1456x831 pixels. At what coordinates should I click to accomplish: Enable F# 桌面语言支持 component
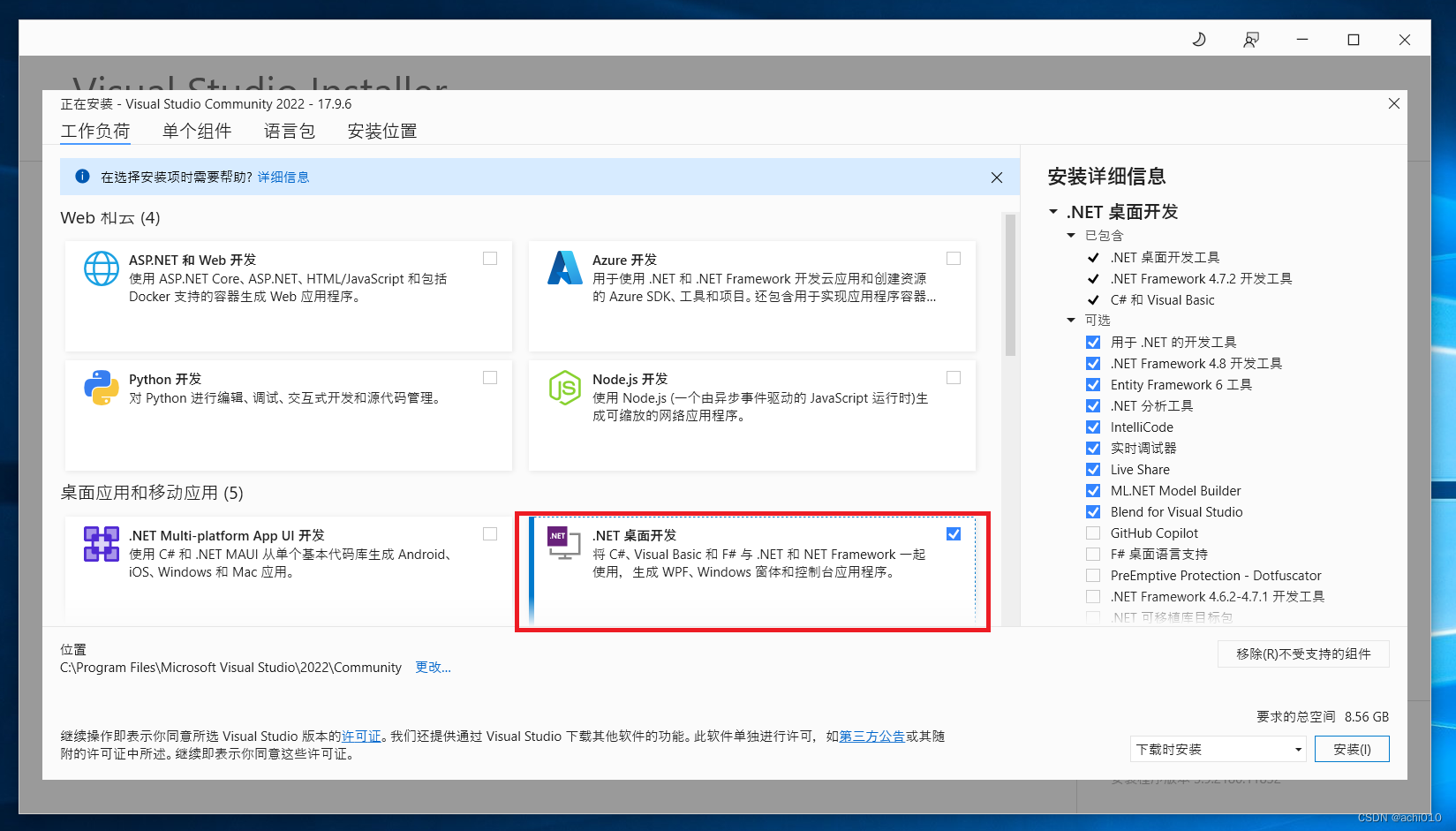pyautogui.click(x=1093, y=555)
